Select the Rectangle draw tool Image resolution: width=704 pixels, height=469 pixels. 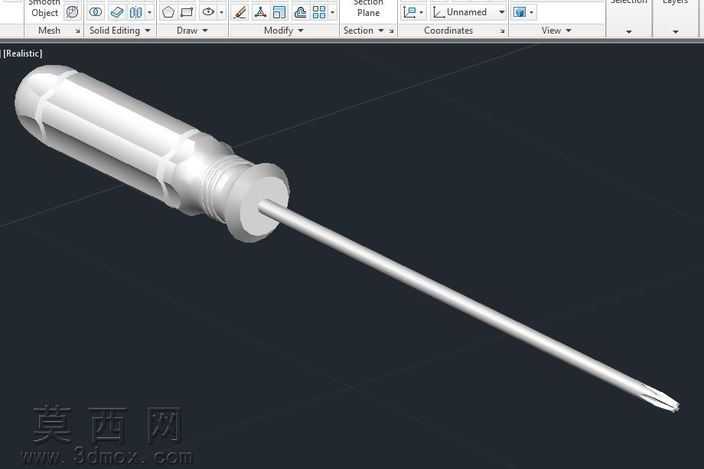[187, 12]
